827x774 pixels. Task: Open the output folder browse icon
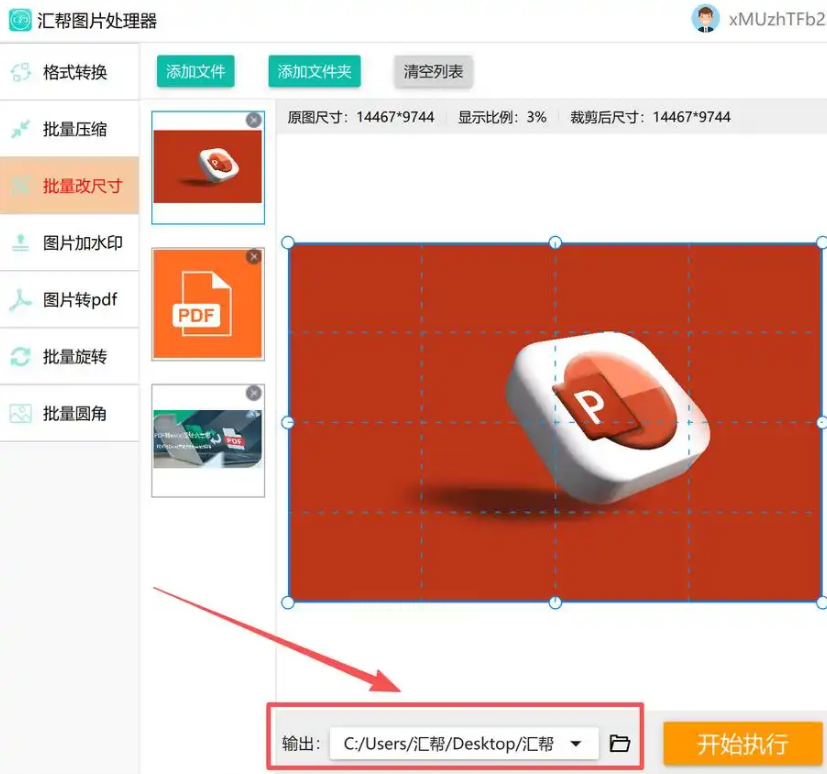(619, 743)
